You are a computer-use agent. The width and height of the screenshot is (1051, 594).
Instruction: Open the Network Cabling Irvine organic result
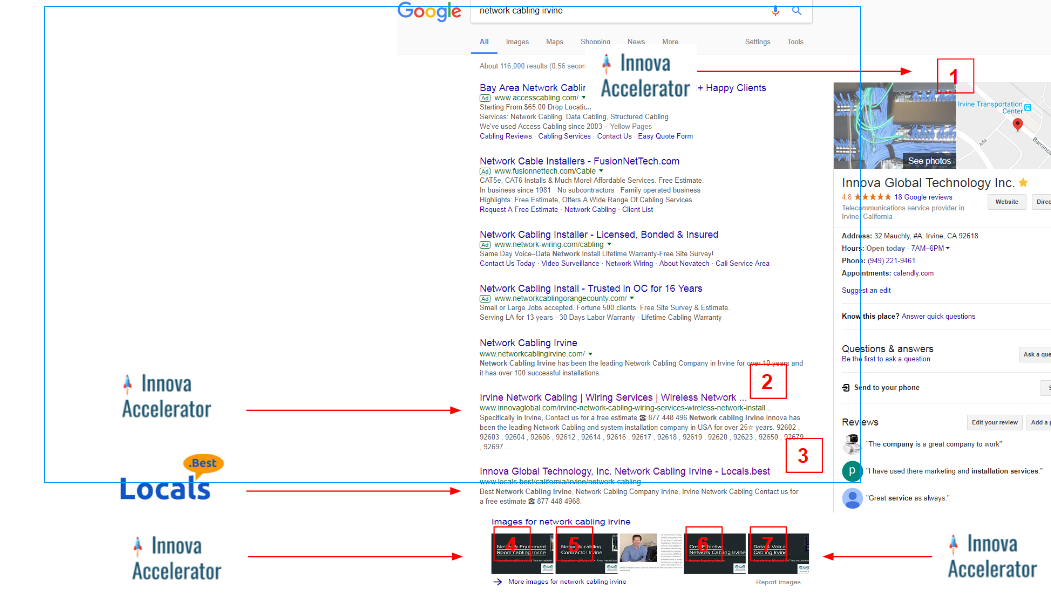coord(528,343)
